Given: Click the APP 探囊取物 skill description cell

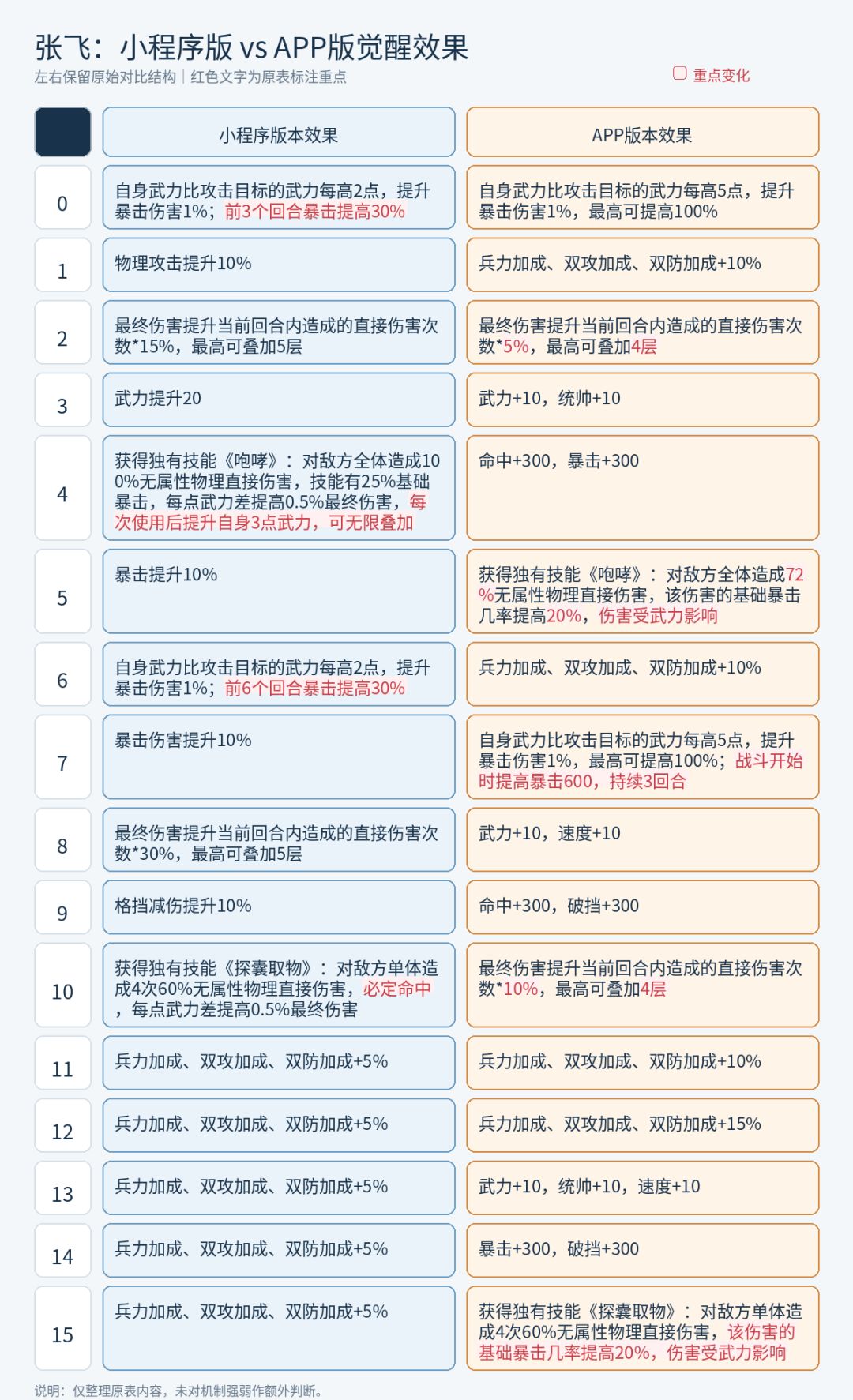Looking at the screenshot, I should click(642, 1328).
